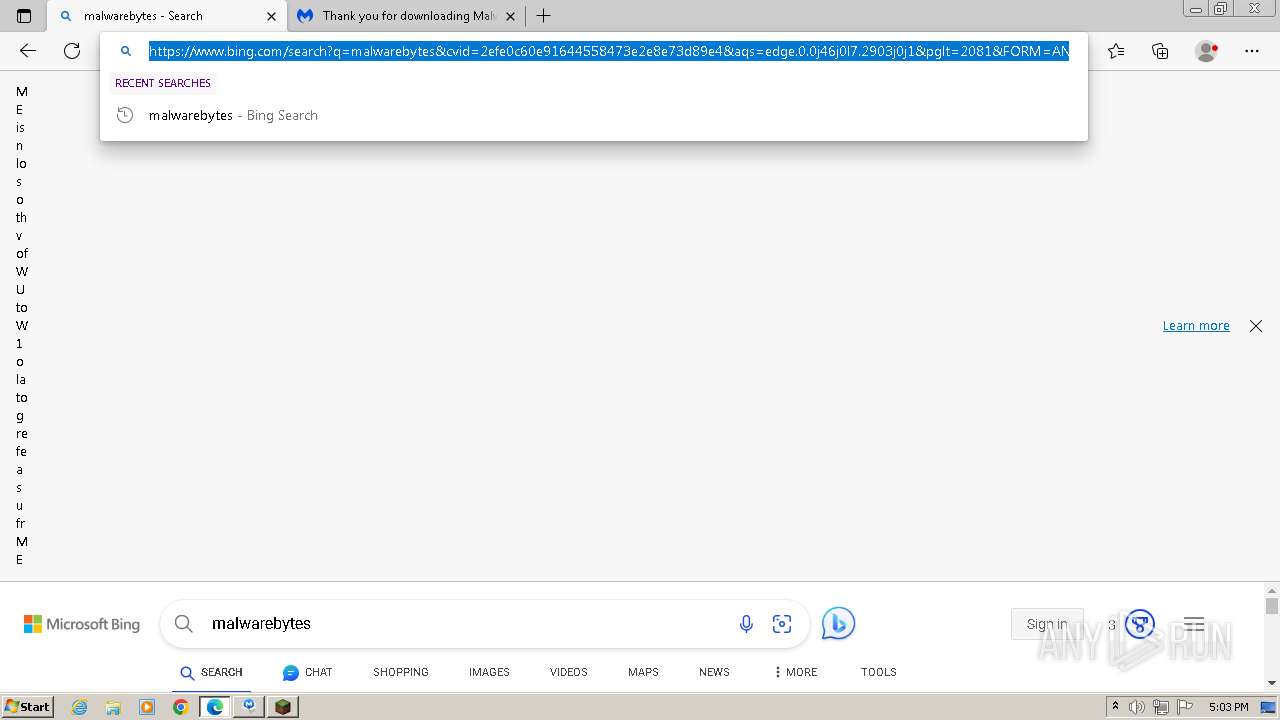Open Microsoft Rewards medal icon
Screen dimensions: 1280x720
tap(1140, 624)
